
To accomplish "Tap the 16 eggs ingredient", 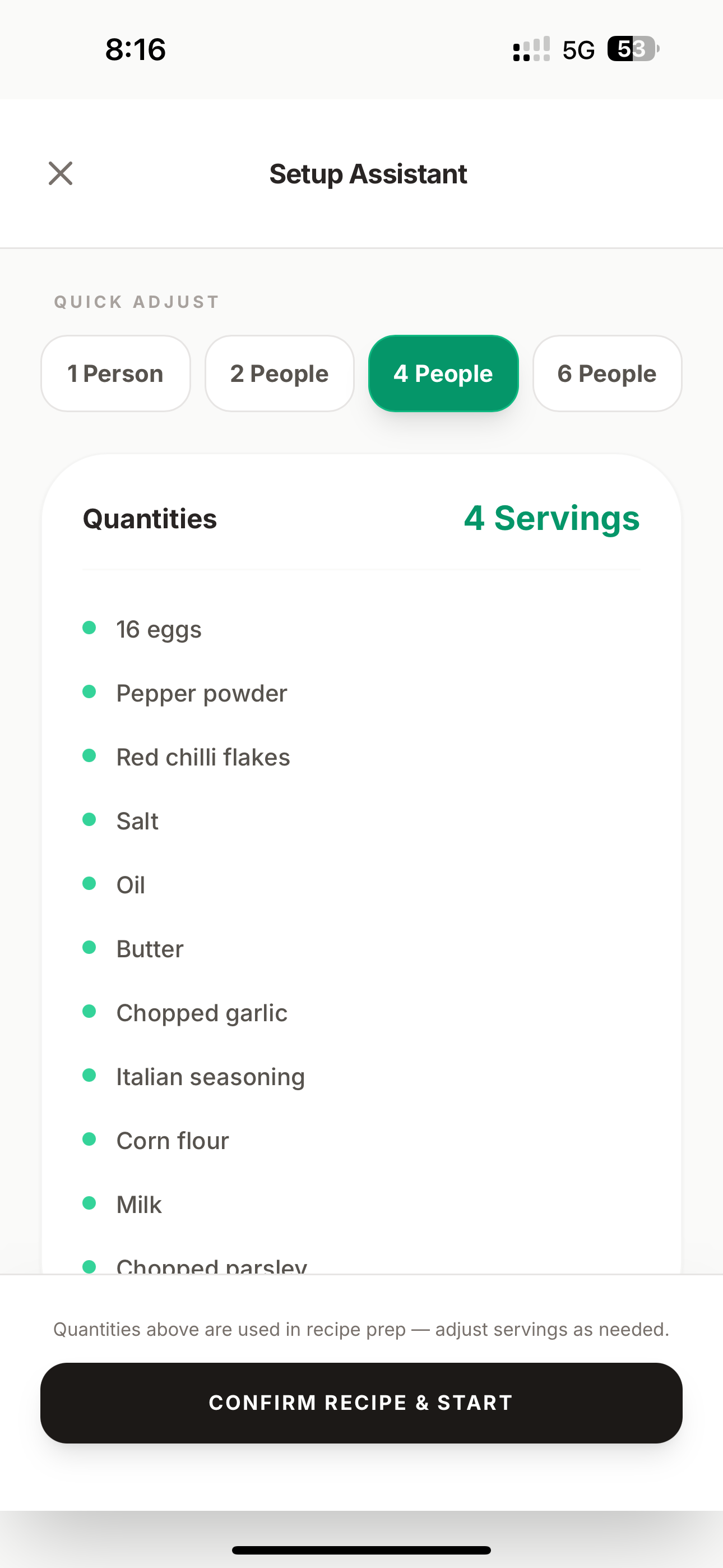I will pyautogui.click(x=159, y=629).
